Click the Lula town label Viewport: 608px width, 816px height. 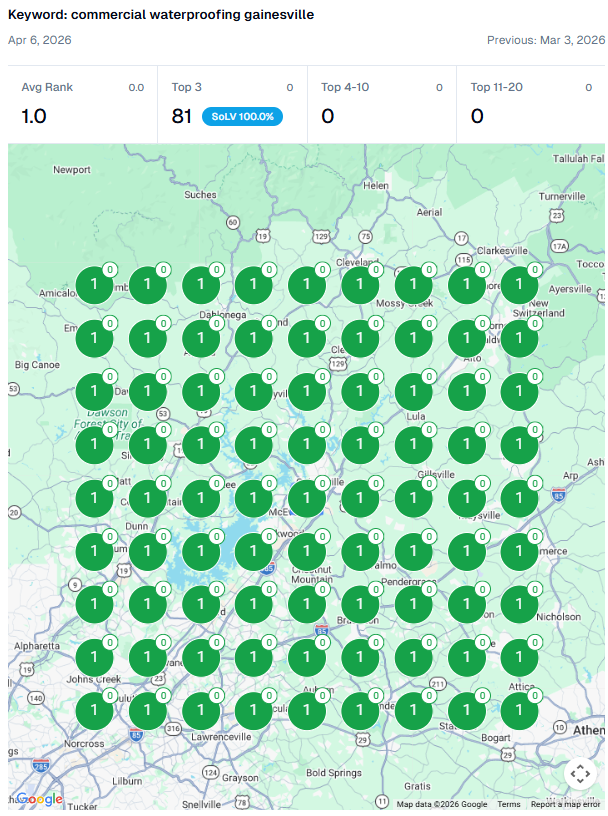(x=416, y=416)
